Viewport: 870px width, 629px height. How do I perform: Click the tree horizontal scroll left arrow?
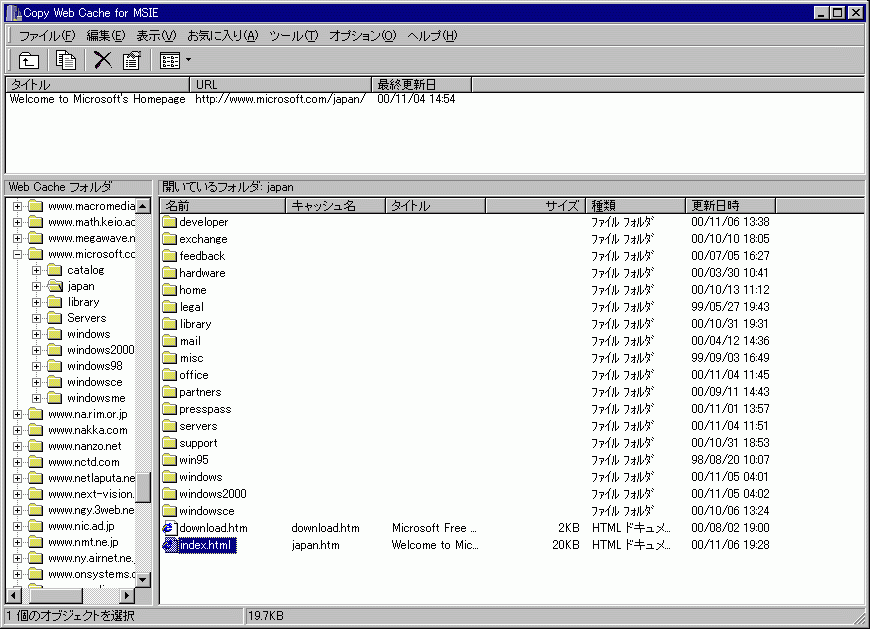[14, 596]
